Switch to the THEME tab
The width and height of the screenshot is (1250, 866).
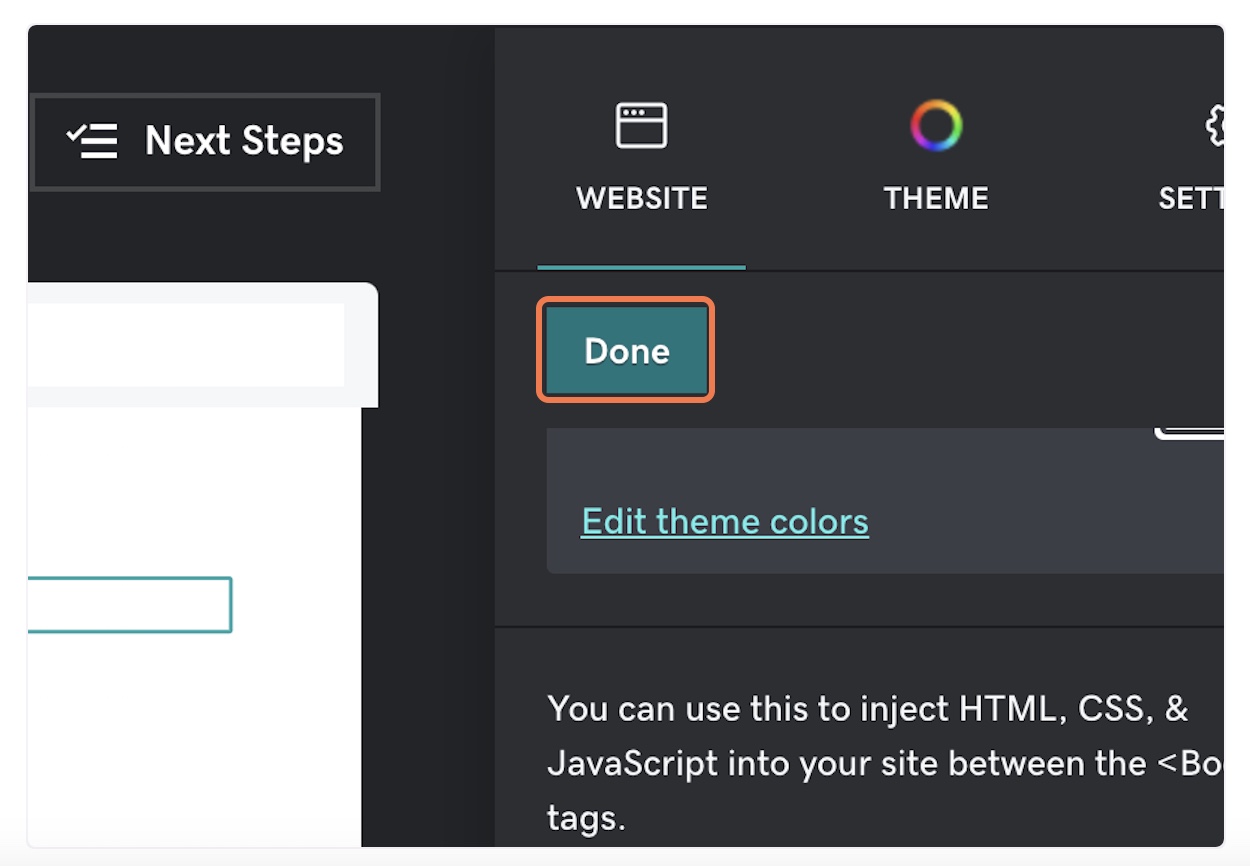coord(936,198)
